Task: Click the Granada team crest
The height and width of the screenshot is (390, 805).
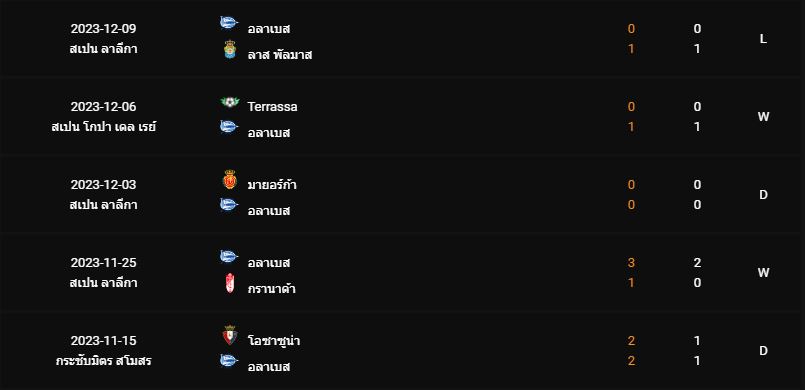Action: coord(229,283)
